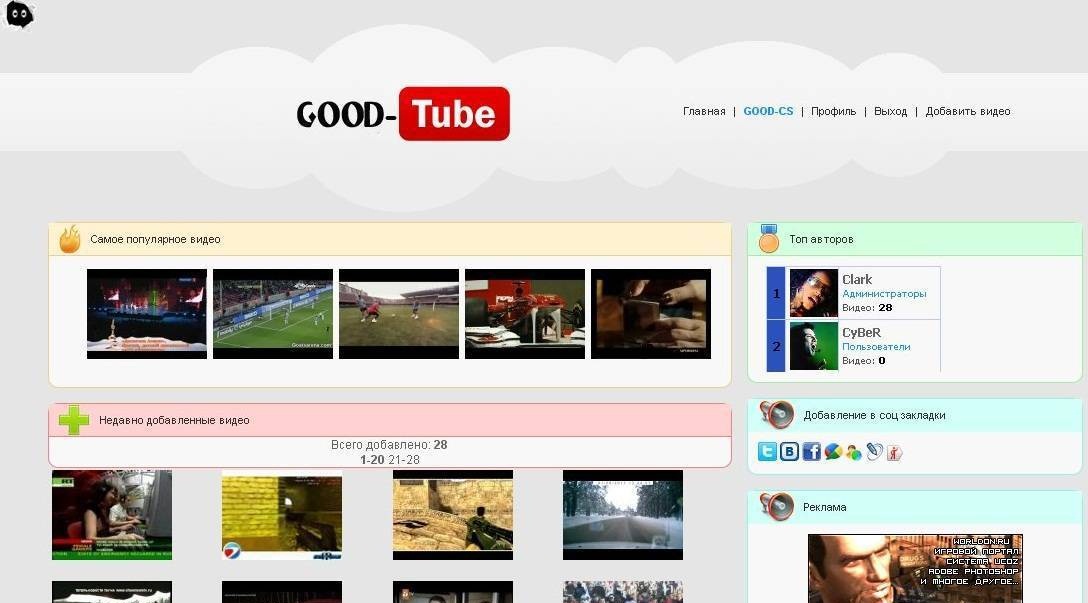Click the medal icon by Топ авторов
The height and width of the screenshot is (603, 1088).
tap(768, 239)
